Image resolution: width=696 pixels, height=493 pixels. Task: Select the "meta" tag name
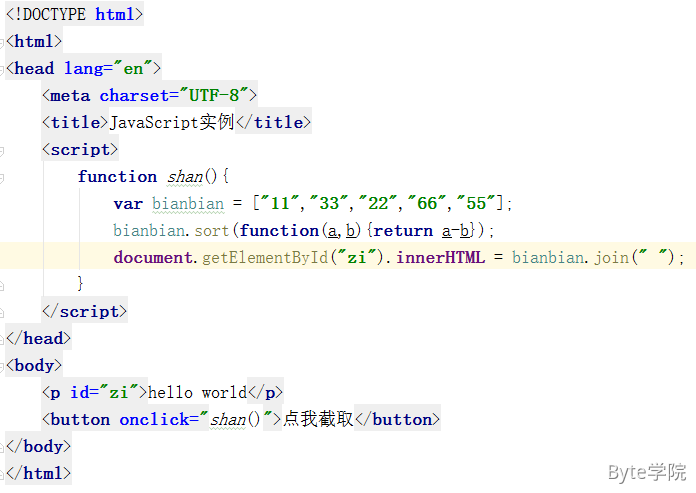coord(70,96)
